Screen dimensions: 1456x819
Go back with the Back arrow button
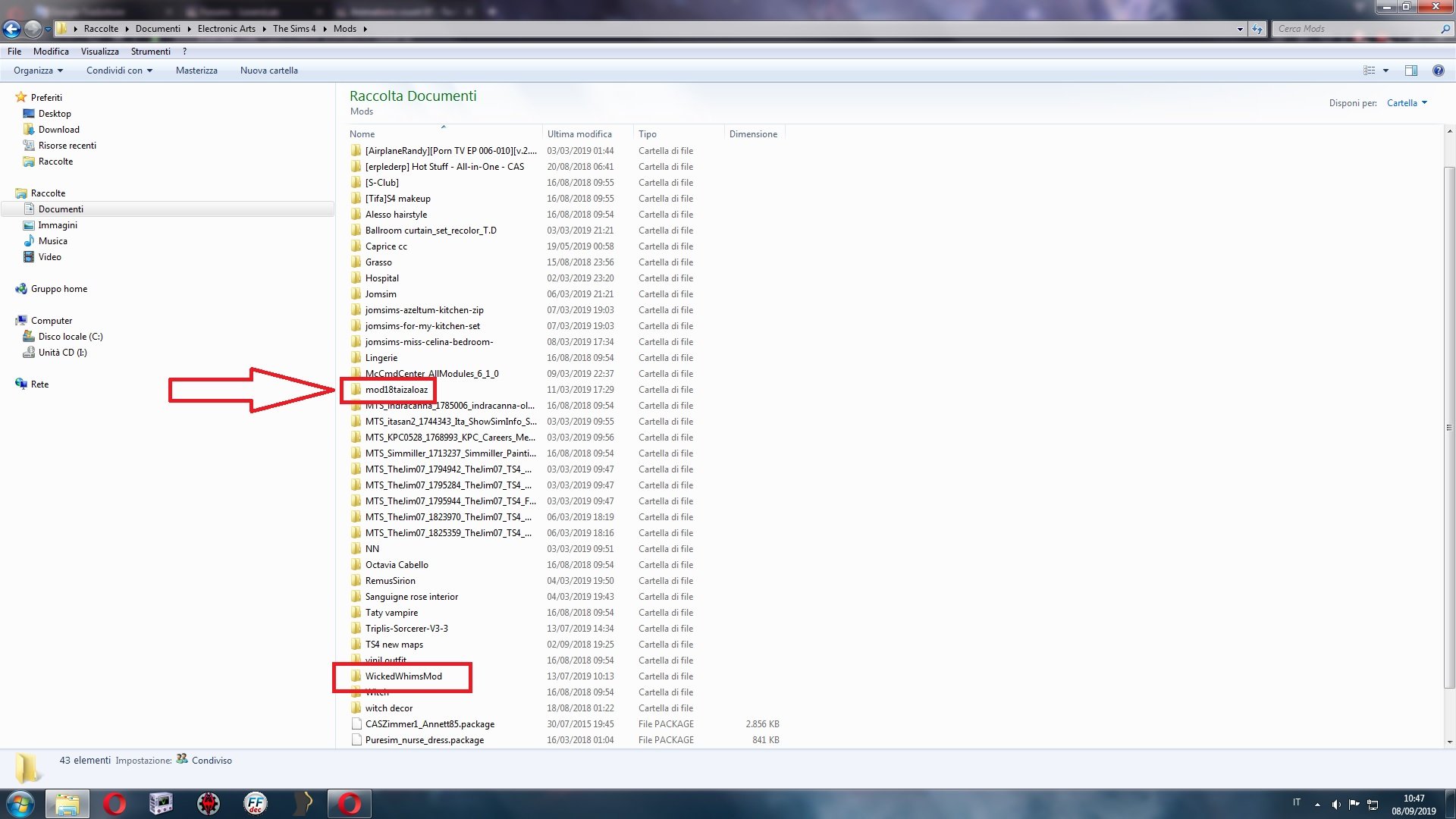[11, 29]
